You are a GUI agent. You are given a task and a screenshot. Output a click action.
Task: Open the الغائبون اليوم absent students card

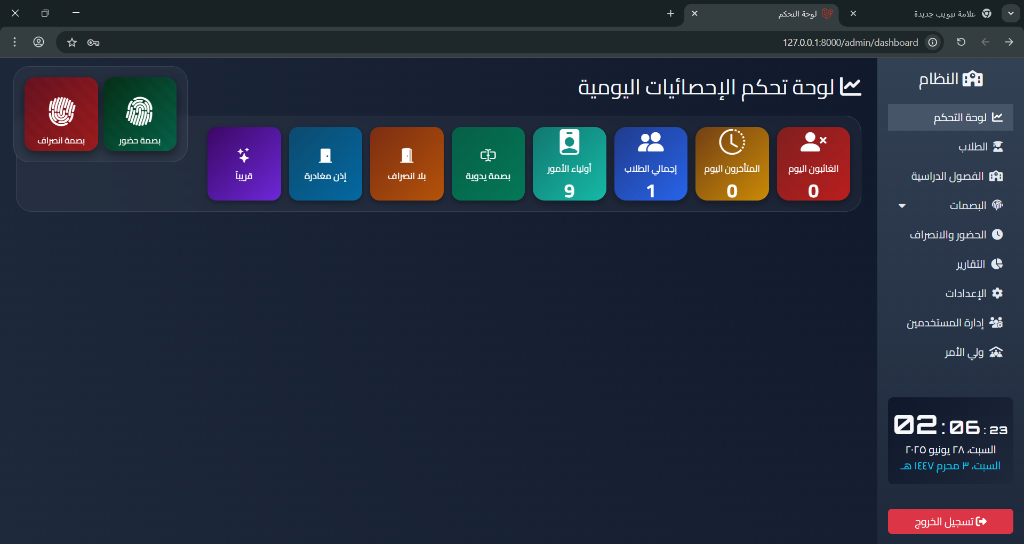pos(813,164)
